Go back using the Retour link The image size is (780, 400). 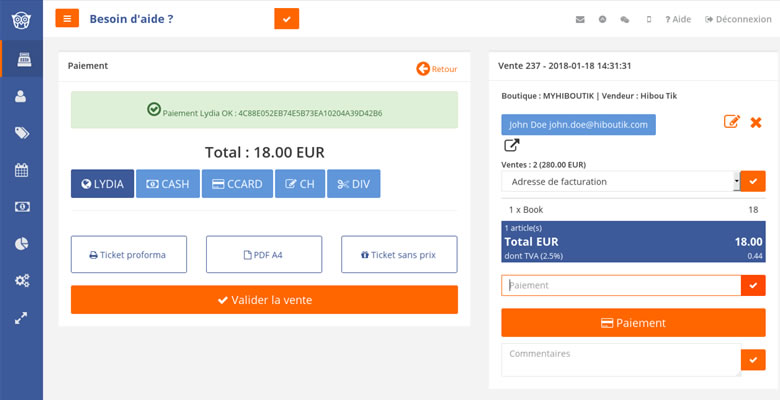(x=437, y=69)
